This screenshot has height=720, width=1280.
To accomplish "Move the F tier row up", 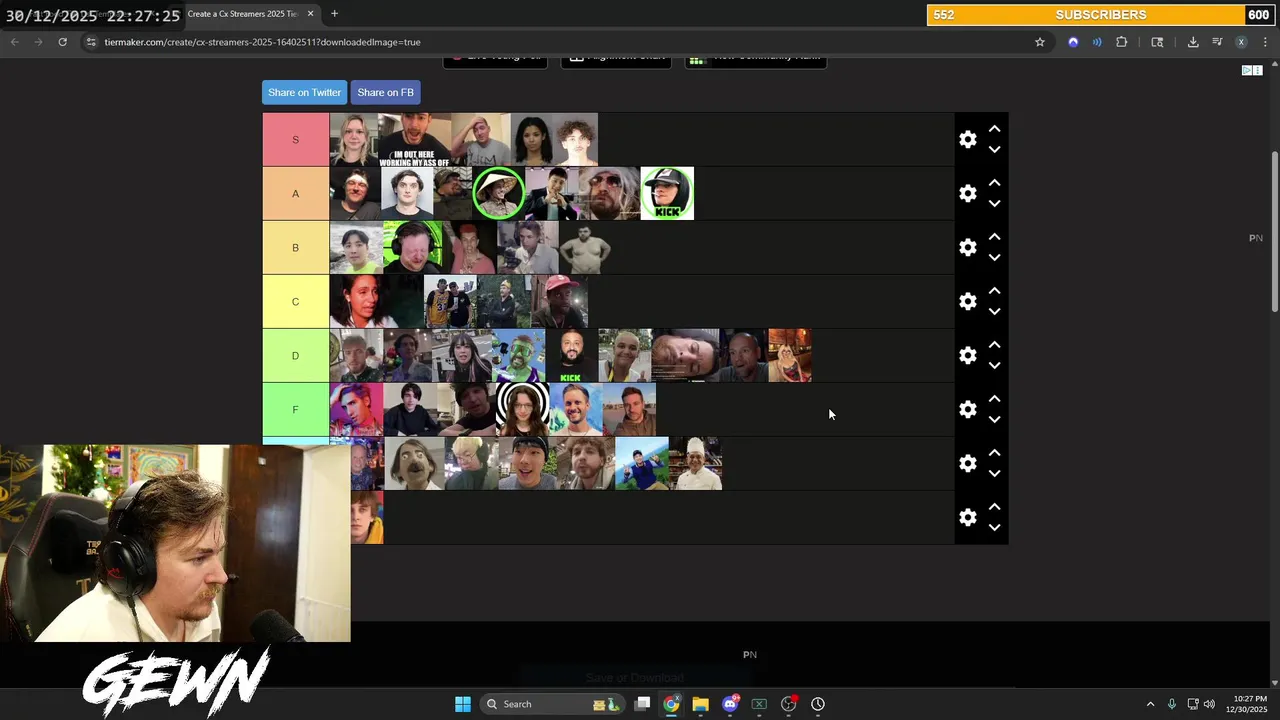I will coord(994,399).
